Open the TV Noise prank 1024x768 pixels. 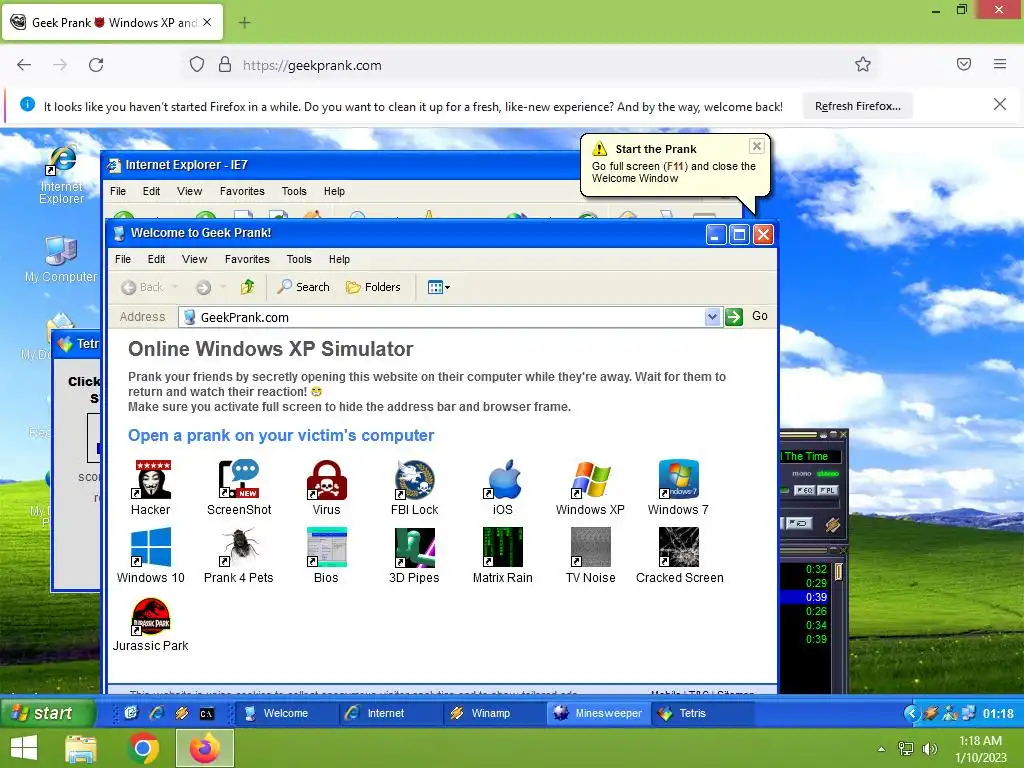click(x=590, y=555)
